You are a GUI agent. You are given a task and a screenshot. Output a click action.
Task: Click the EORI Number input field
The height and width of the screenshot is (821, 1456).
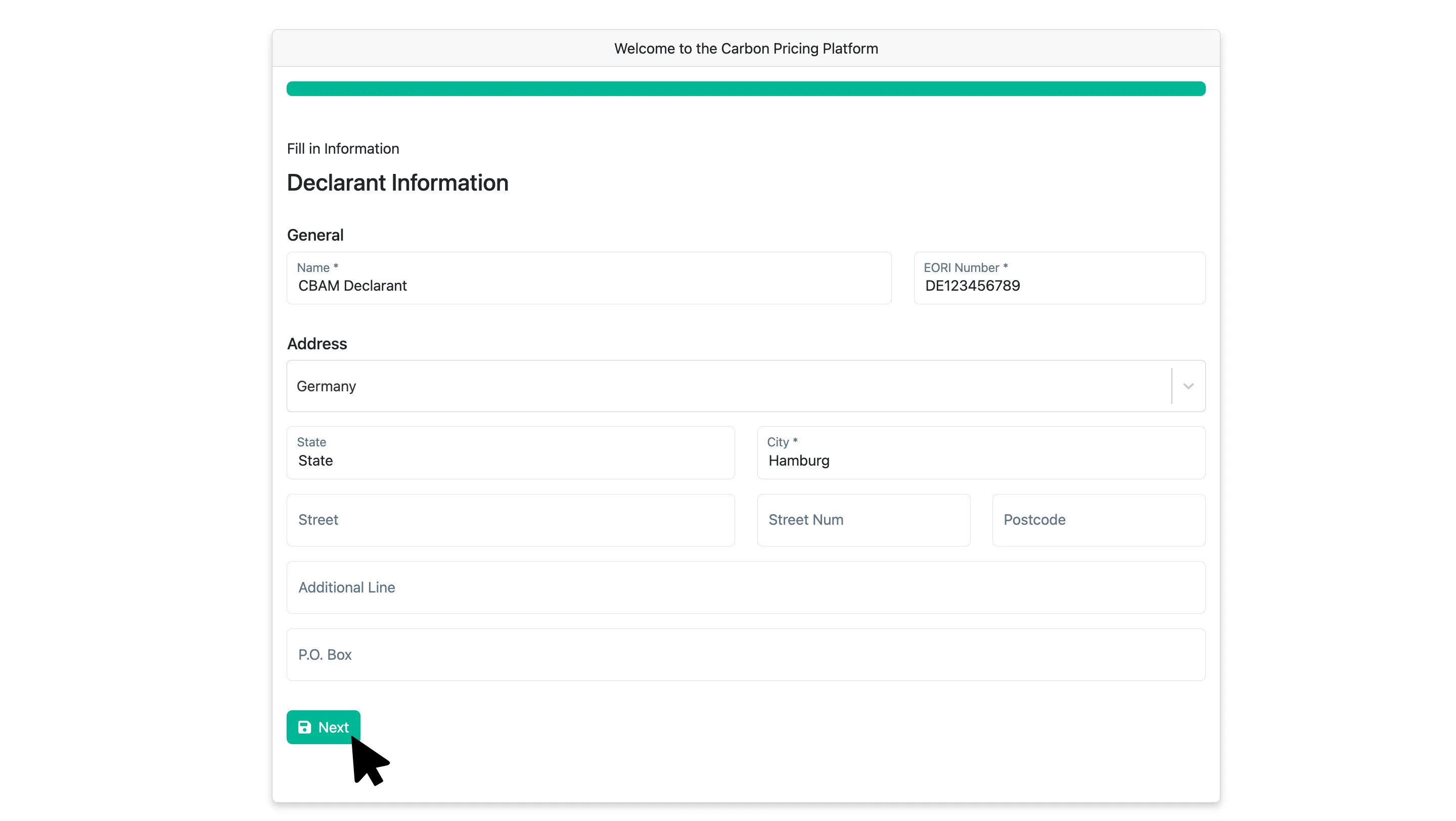coord(1059,278)
